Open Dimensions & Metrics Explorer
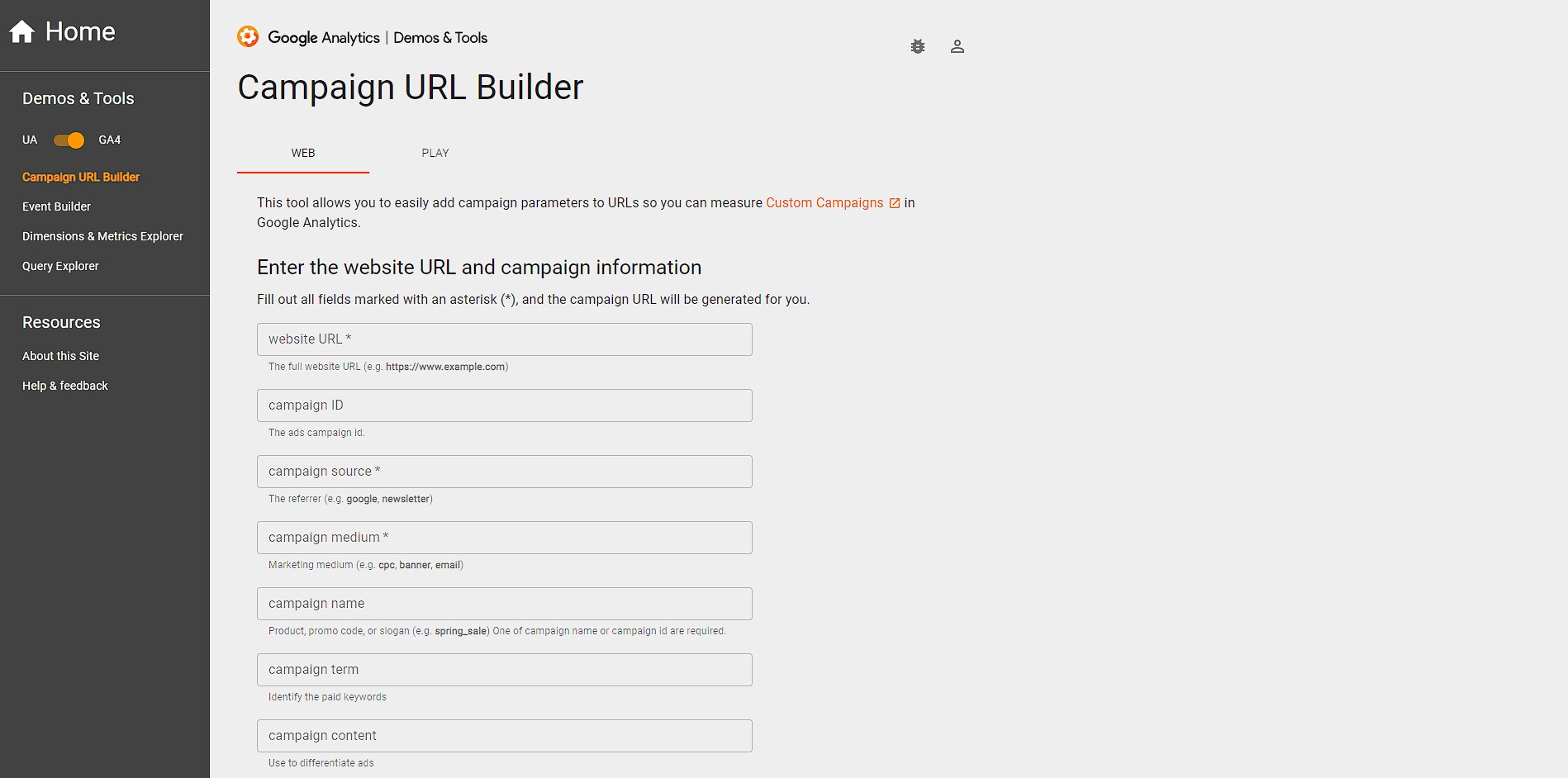The width and height of the screenshot is (1568, 778). [102, 236]
